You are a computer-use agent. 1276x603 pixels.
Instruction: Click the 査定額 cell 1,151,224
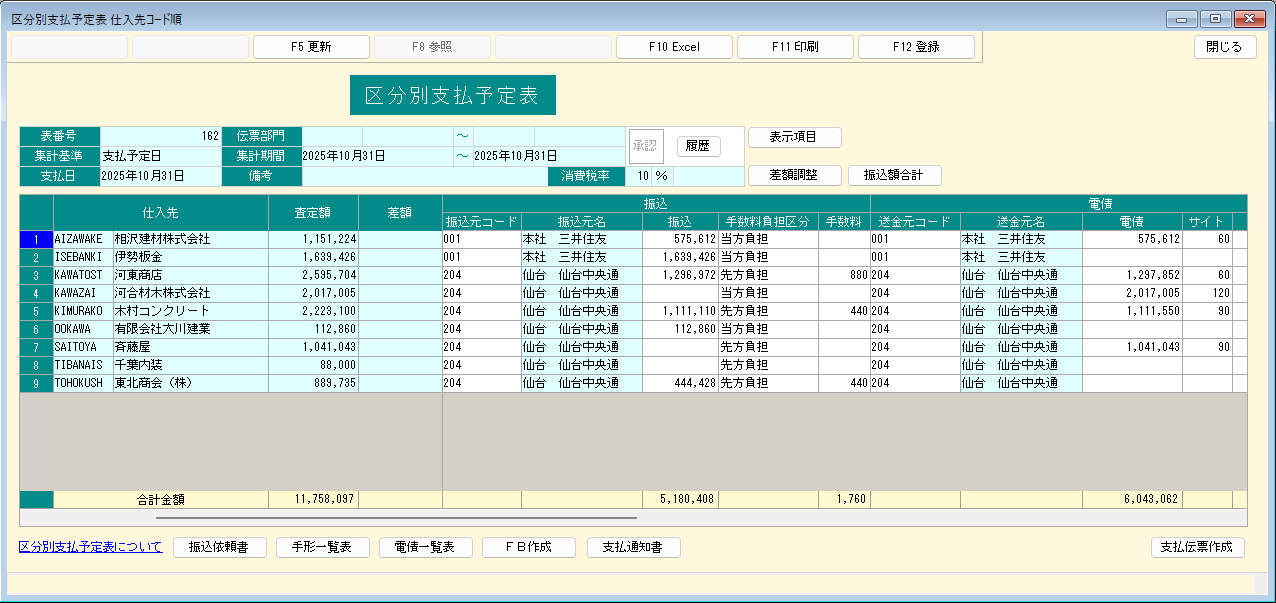[313, 240]
